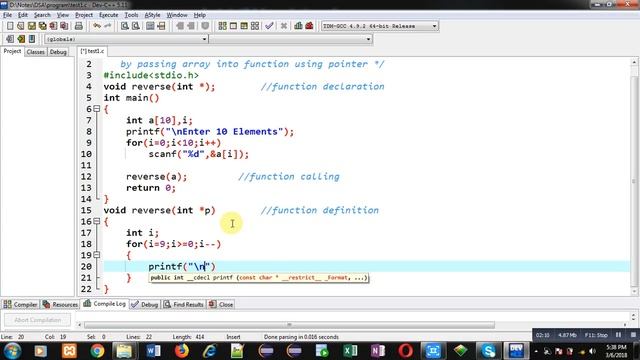Click the Close bottom panel tab
Screen dimensions: 640x360
click(221, 304)
